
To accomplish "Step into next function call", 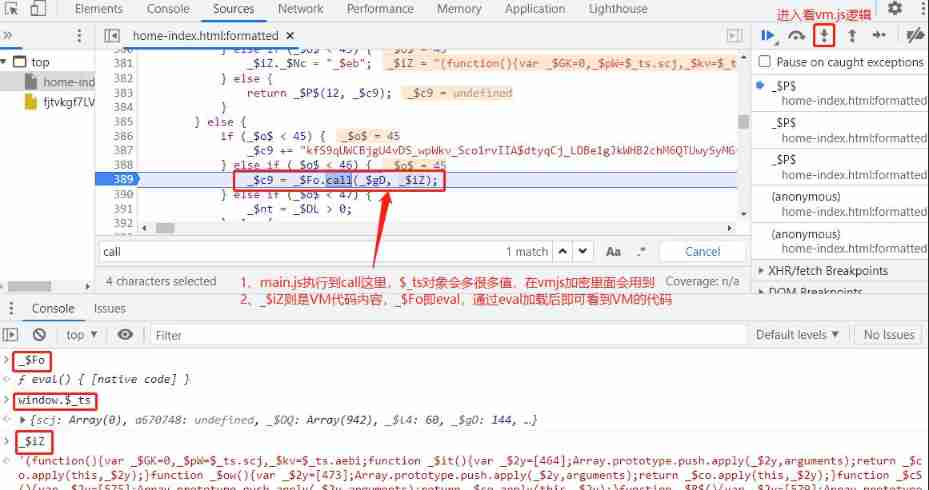I will tap(824, 36).
